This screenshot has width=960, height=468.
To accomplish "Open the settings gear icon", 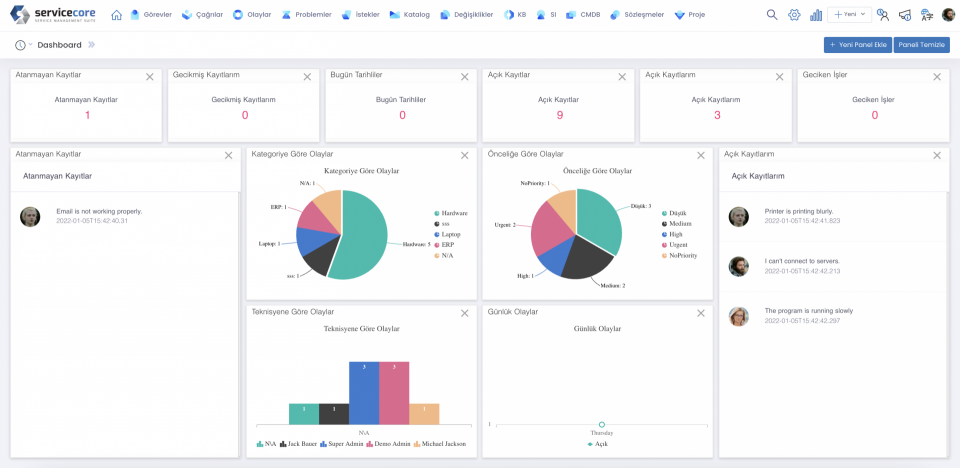I will pyautogui.click(x=794, y=15).
